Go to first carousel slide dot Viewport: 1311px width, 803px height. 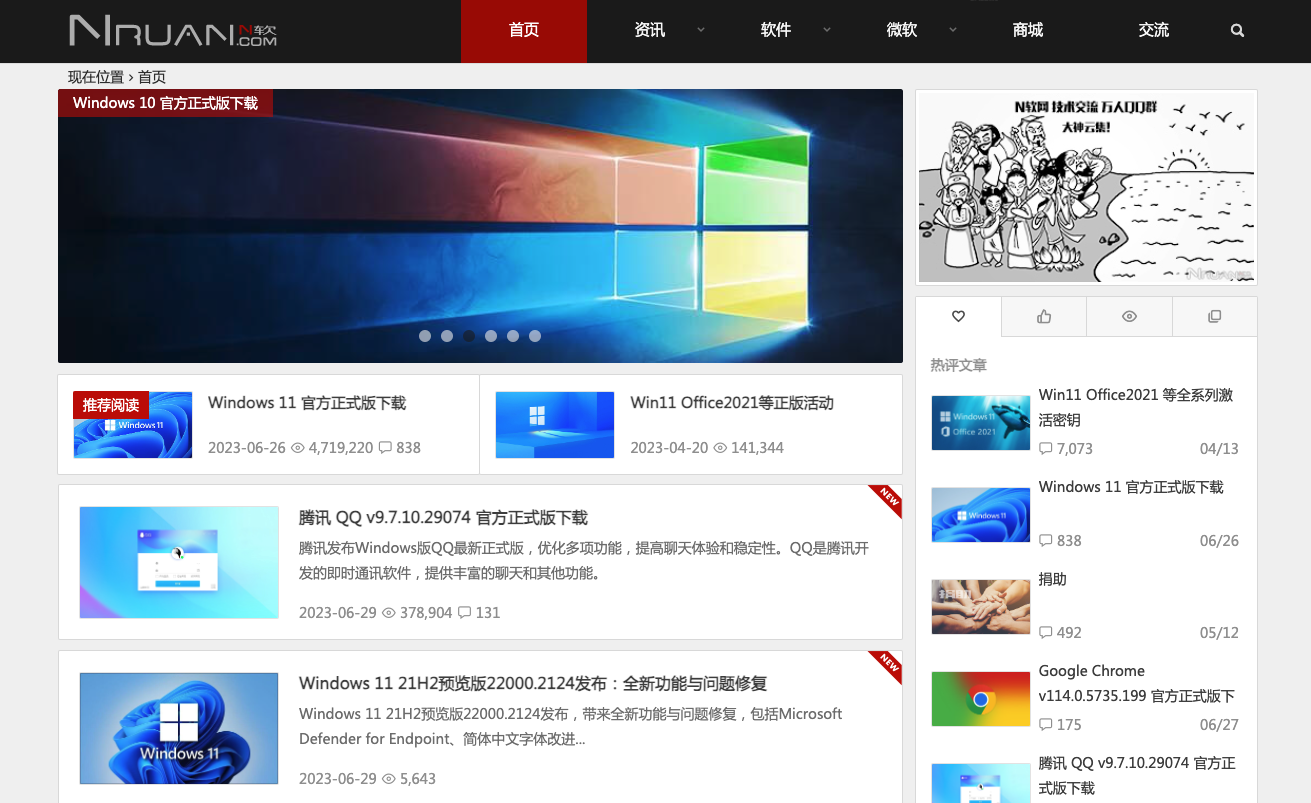[425, 336]
